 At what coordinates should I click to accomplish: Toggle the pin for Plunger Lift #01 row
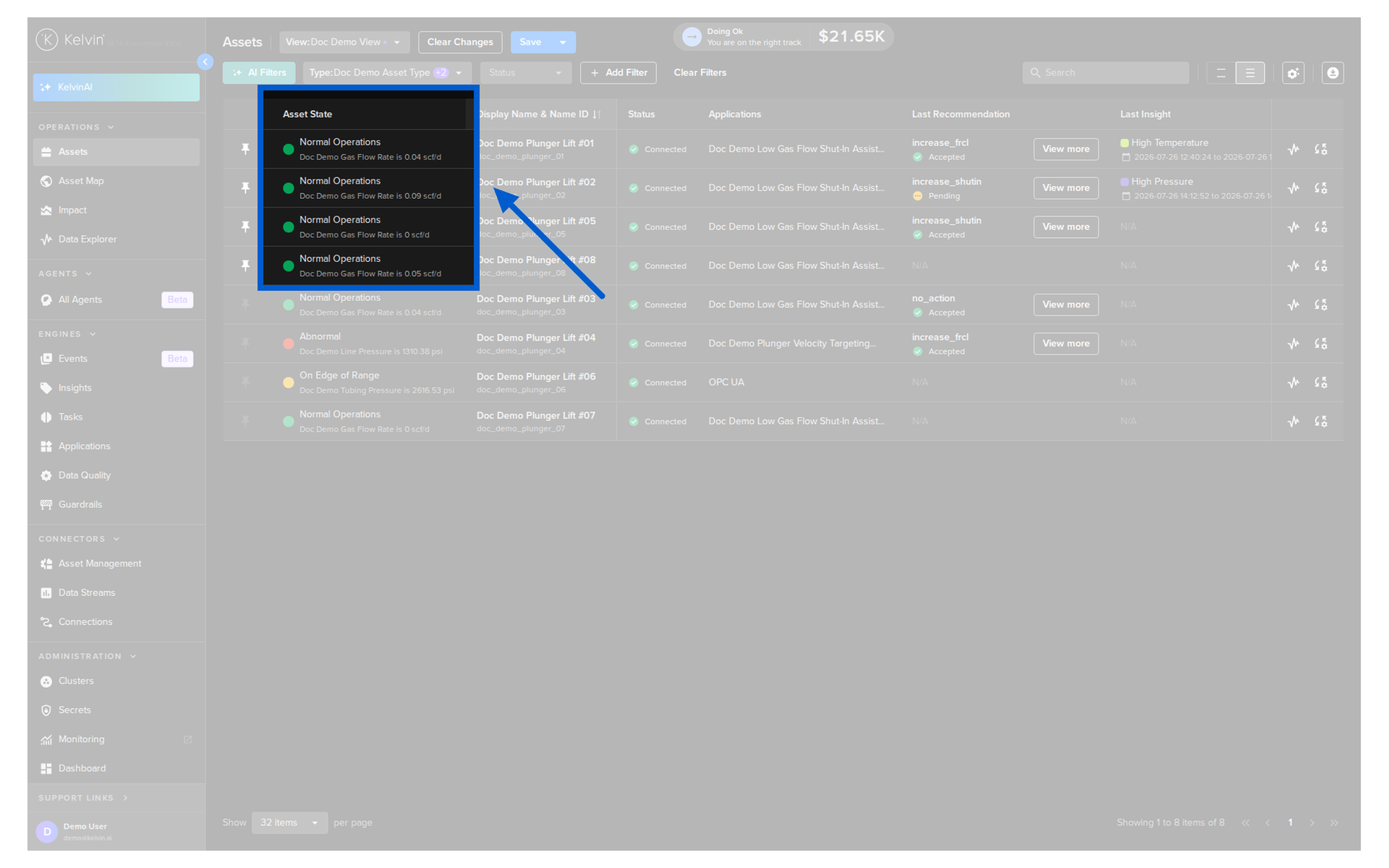pyautogui.click(x=245, y=149)
